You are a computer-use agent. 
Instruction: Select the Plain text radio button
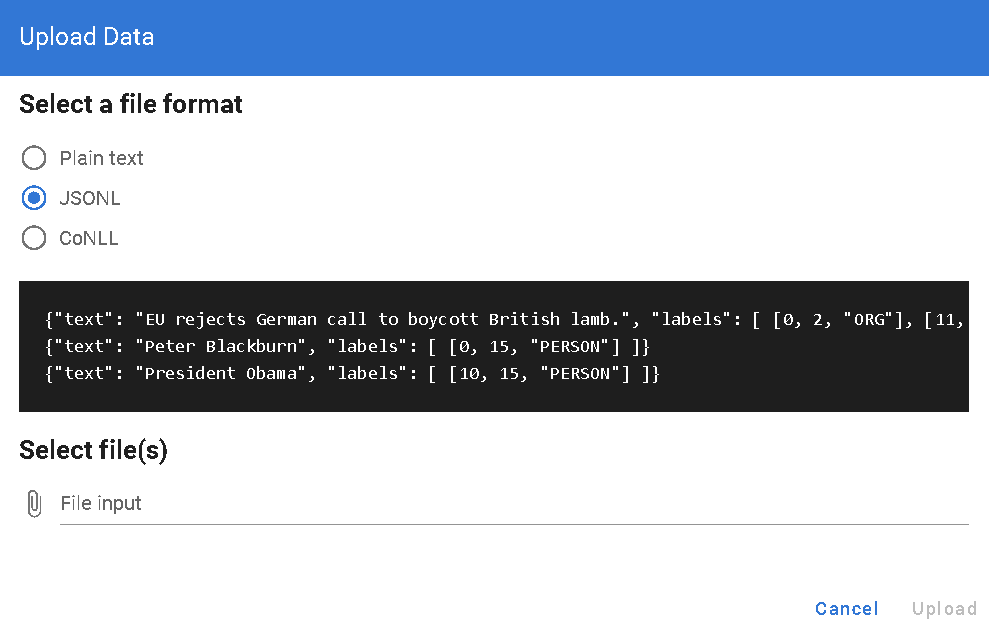[34, 158]
